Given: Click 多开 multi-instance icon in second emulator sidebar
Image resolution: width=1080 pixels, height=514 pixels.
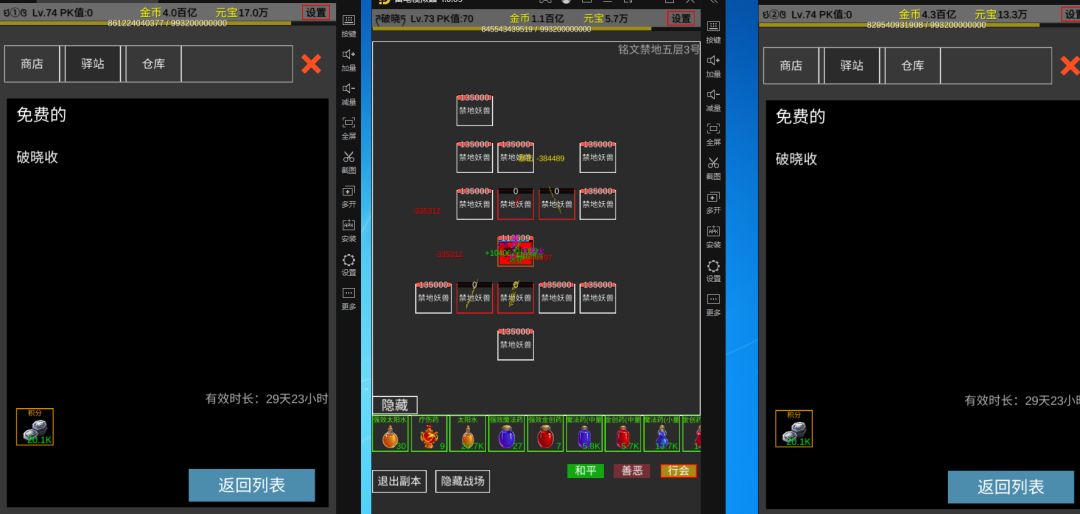Looking at the screenshot, I should (714, 196).
